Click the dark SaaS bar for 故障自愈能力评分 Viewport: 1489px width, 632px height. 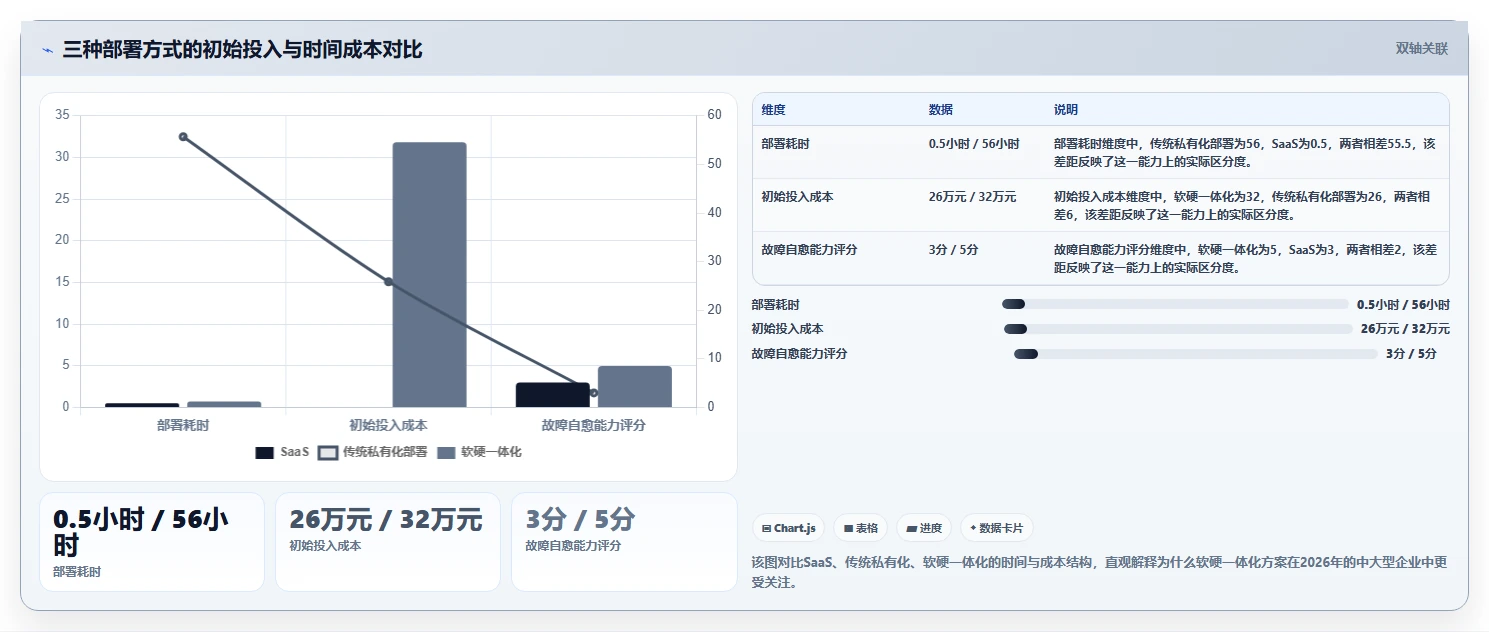(x=552, y=395)
